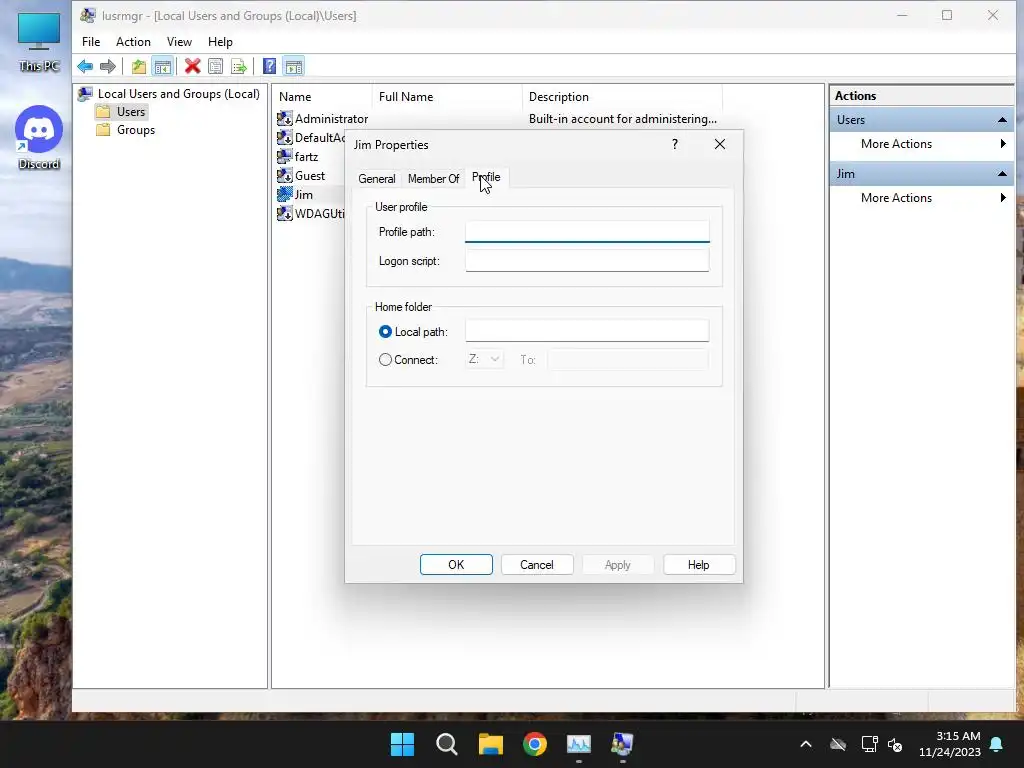This screenshot has width=1024, height=768.
Task: Click the Guest user account icon
Action: [285, 175]
